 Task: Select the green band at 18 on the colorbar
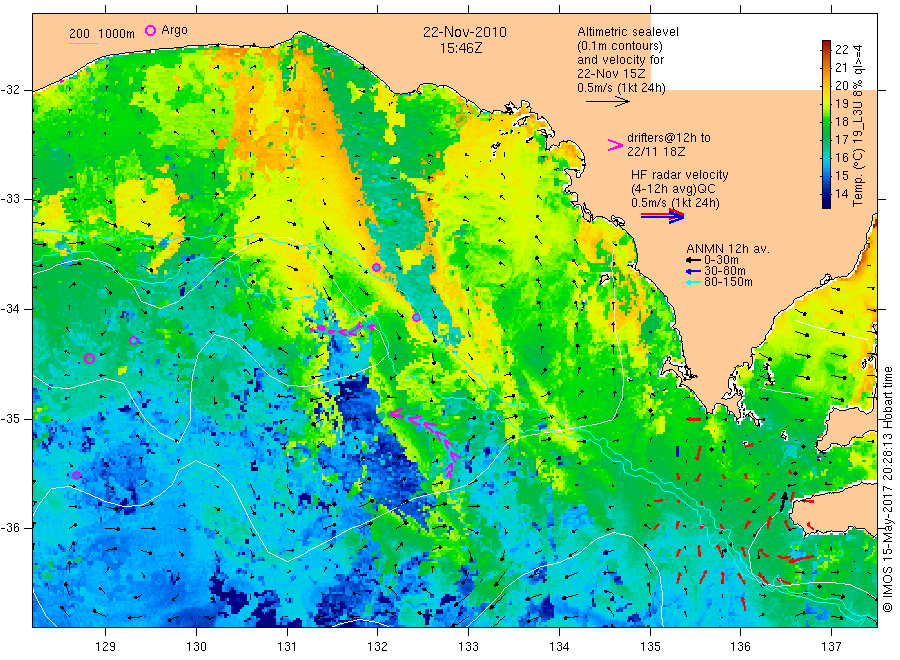[826, 121]
